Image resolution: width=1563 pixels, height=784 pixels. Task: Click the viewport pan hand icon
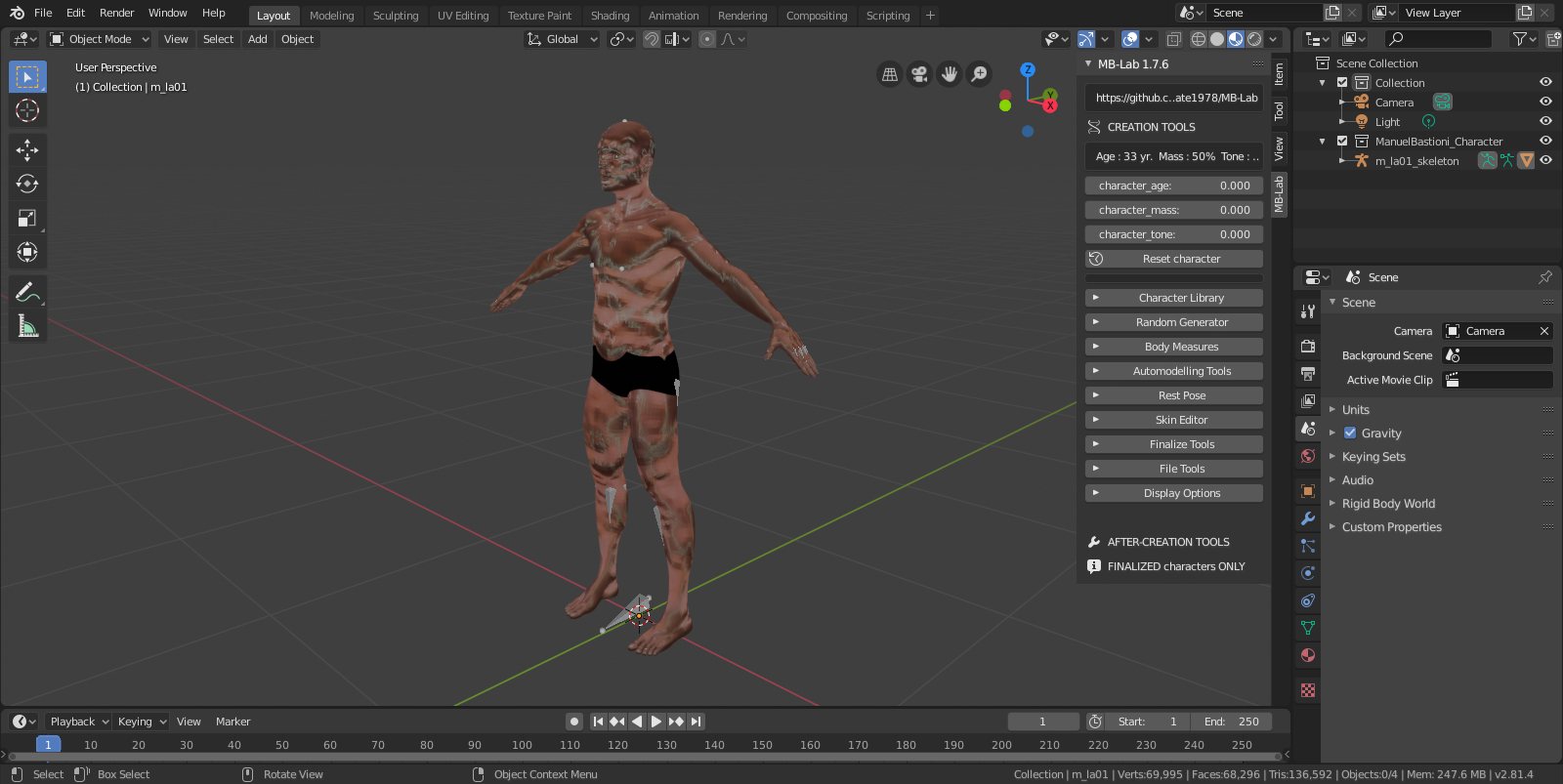coord(949,74)
